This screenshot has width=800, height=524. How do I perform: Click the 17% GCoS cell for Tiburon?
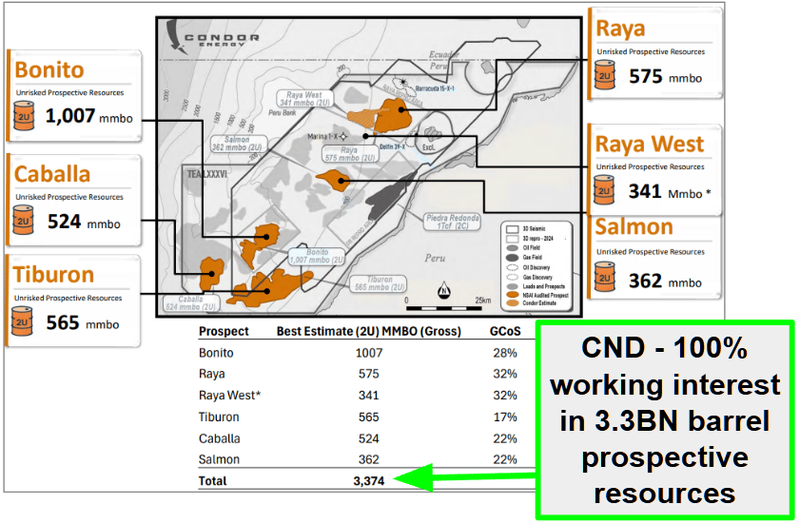coord(505,417)
